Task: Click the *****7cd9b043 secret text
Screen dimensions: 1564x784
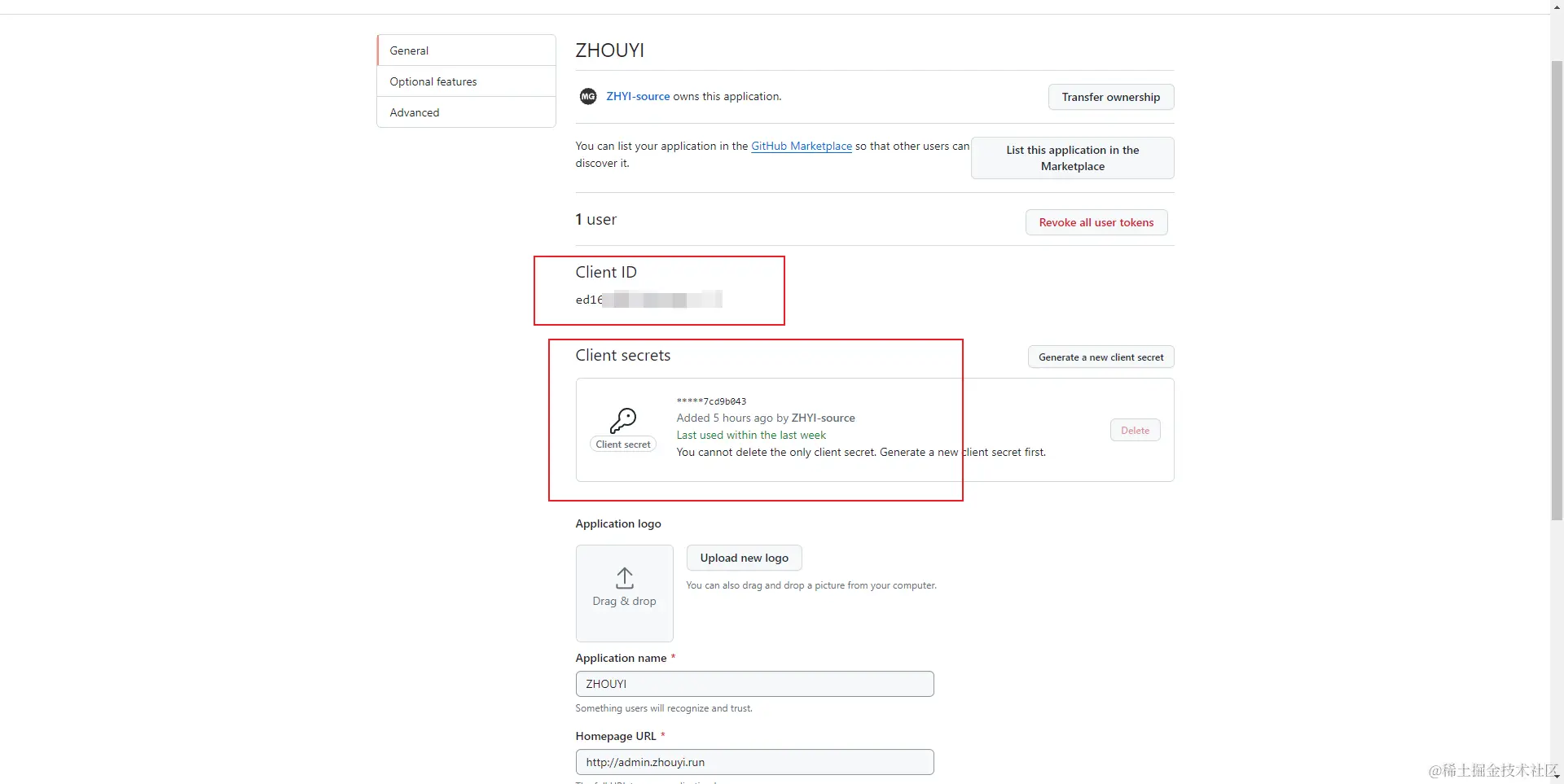Action: click(711, 401)
